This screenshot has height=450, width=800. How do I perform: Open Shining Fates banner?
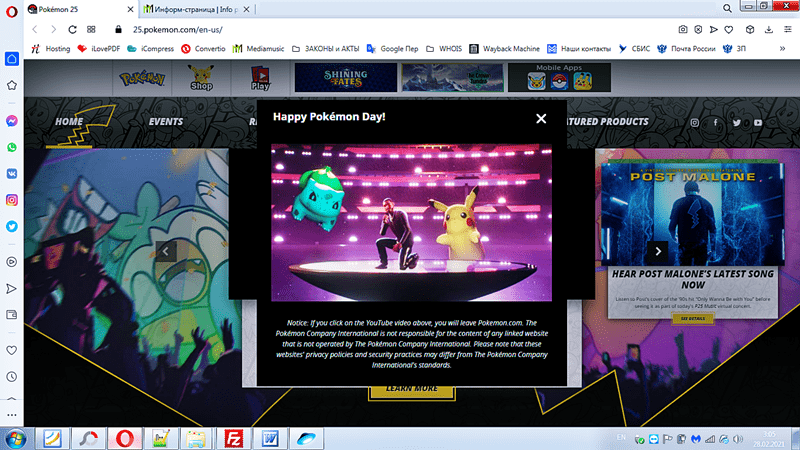coord(345,78)
